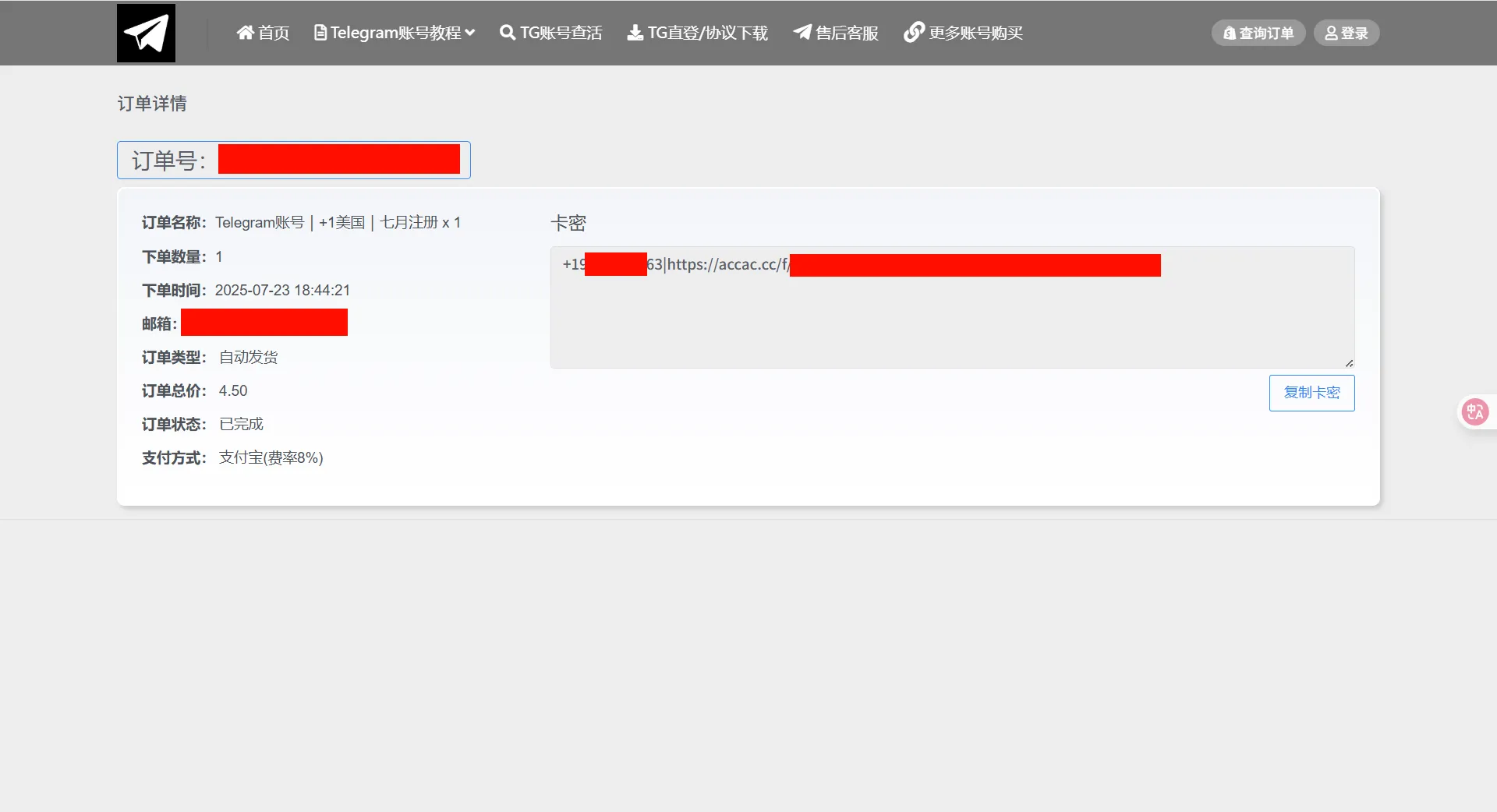Open the TG直登/协议下载 nav label

[708, 33]
